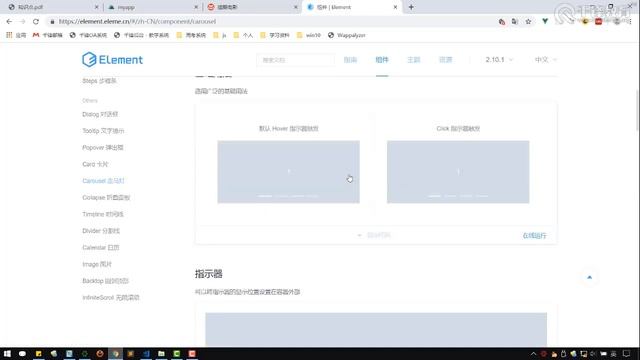Close the myapp browser tab
The width and height of the screenshot is (640, 360).
tap(196, 7)
